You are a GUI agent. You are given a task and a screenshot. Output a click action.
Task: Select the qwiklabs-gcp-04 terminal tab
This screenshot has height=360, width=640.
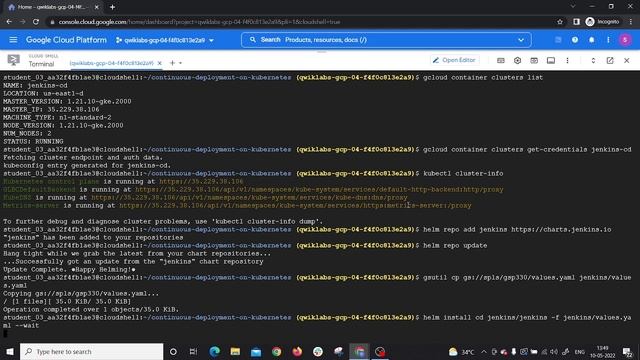pyautogui.click(x=111, y=63)
